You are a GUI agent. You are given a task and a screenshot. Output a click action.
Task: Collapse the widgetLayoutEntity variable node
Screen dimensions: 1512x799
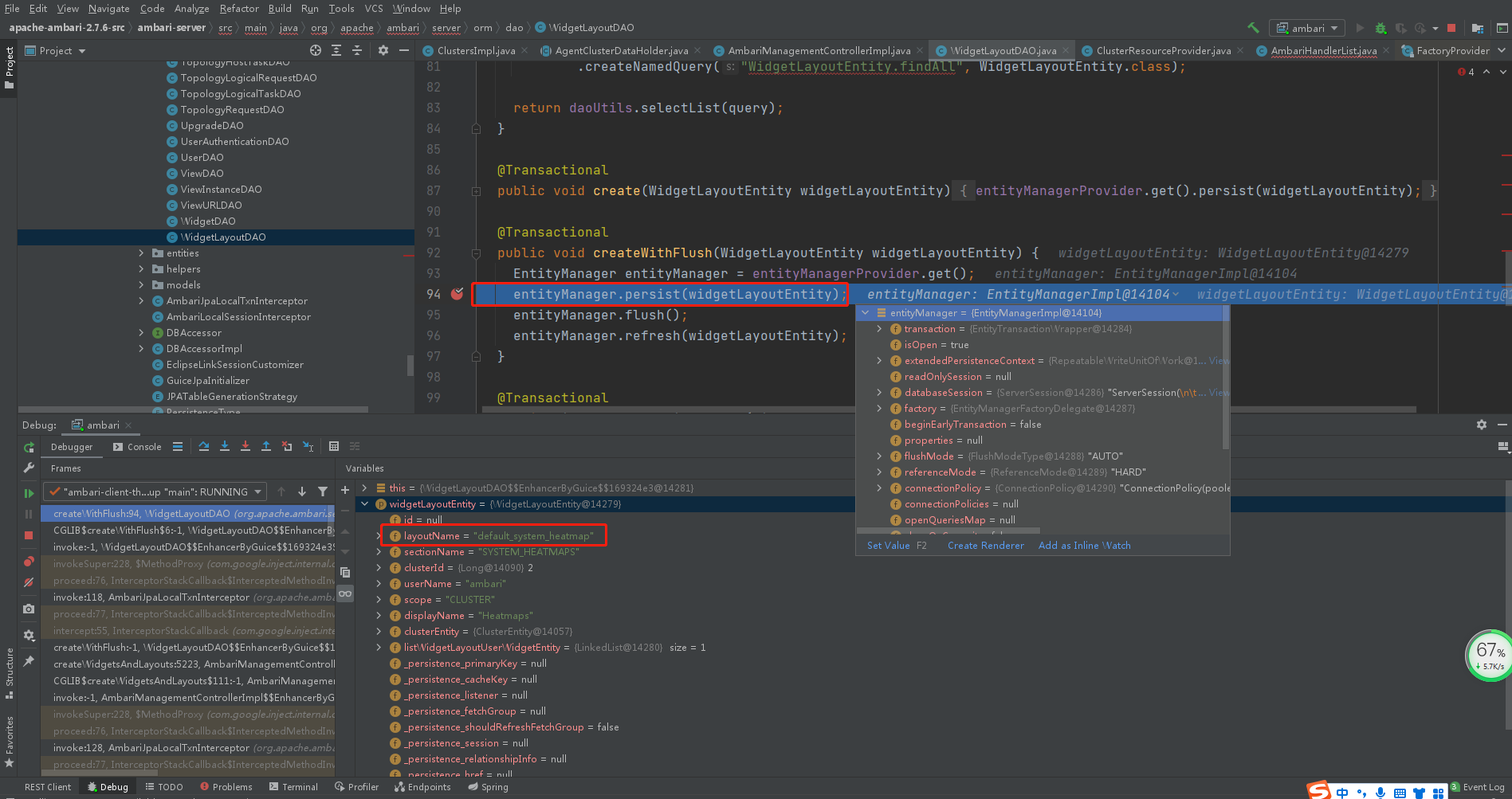click(365, 503)
